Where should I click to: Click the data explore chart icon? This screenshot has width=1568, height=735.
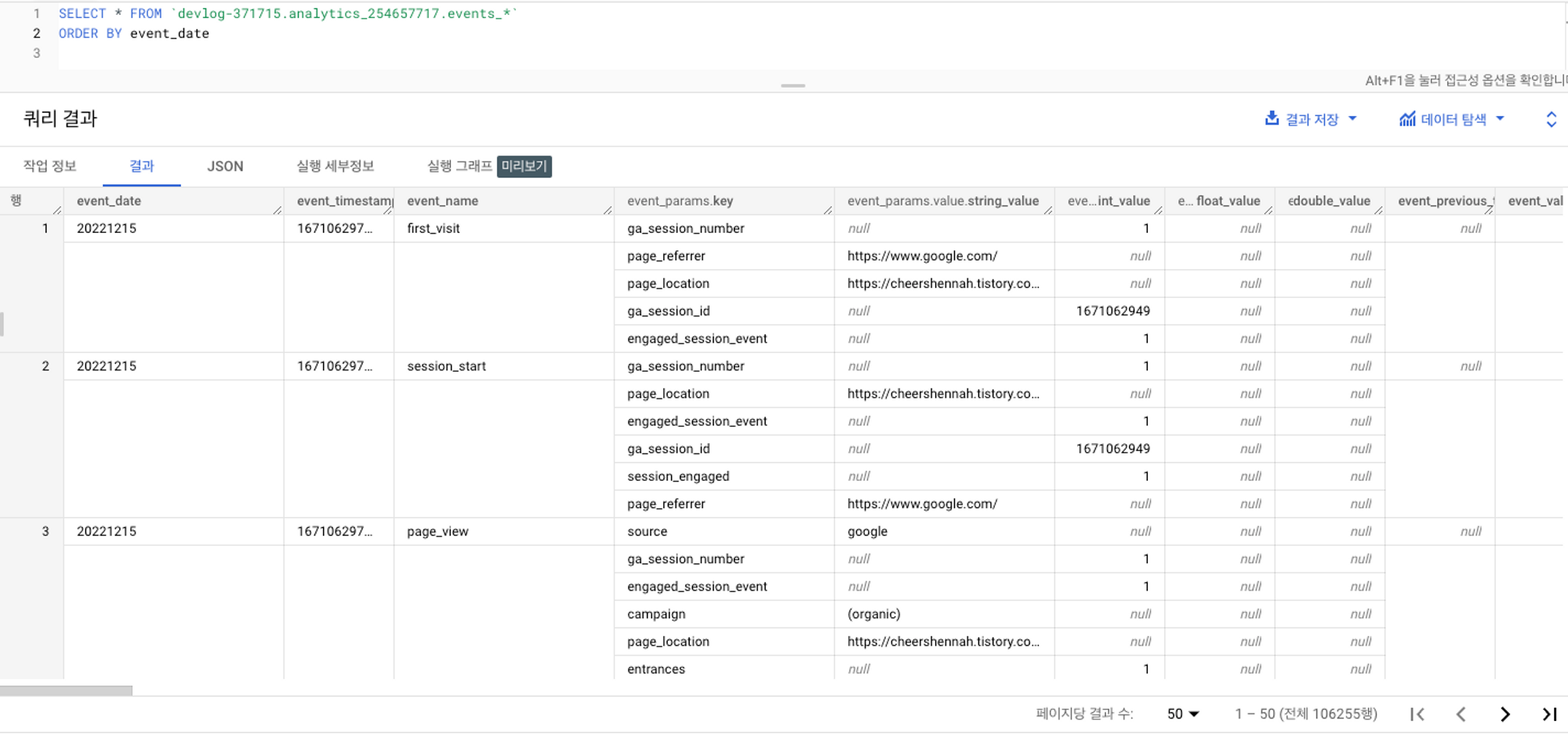(1407, 118)
